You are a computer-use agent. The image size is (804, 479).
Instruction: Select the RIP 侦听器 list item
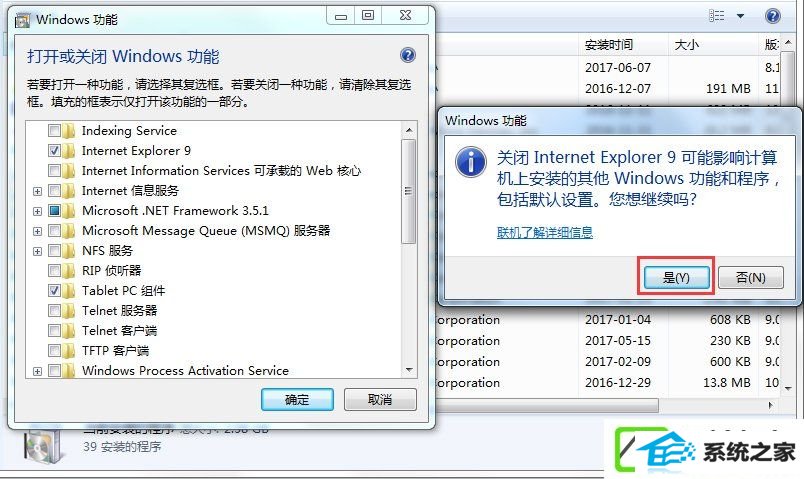[111, 271]
